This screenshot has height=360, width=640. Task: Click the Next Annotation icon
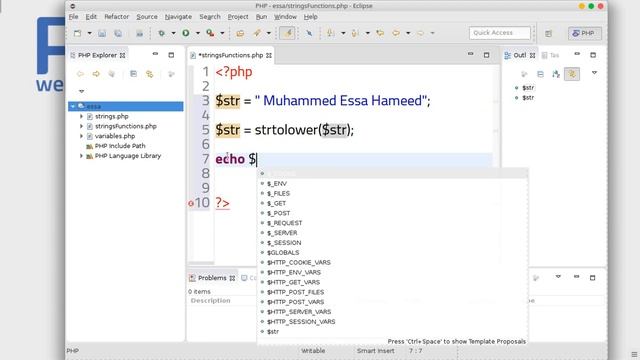coord(331,33)
